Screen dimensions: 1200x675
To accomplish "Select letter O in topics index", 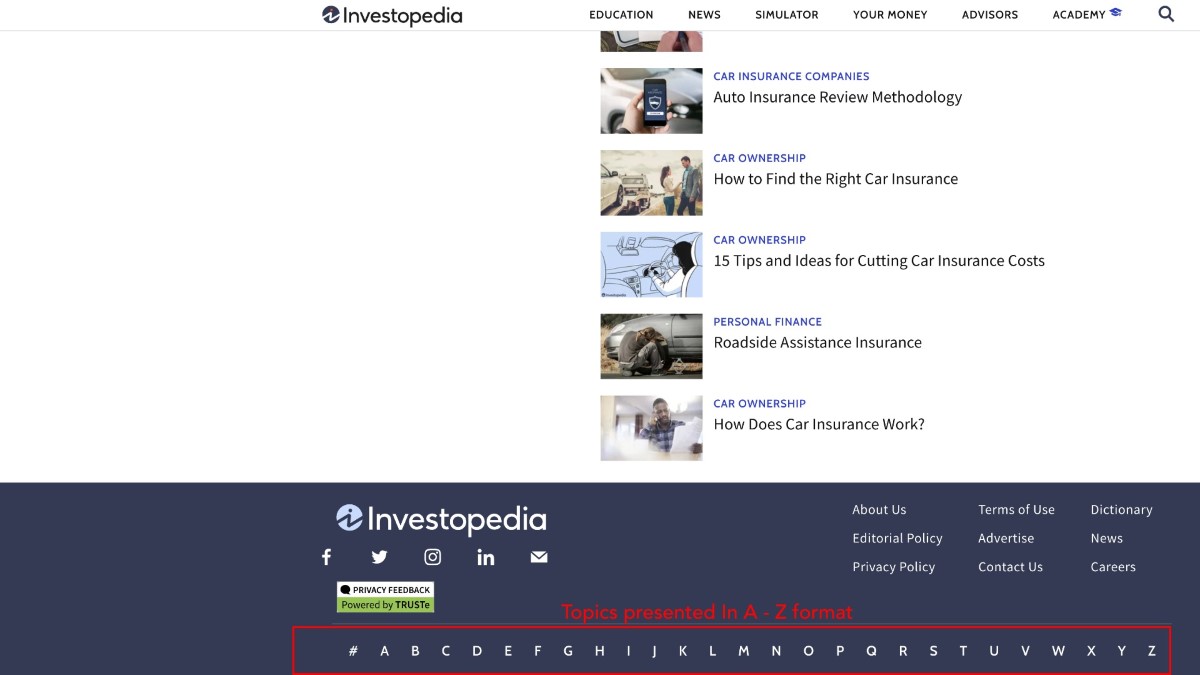I will pos(809,651).
